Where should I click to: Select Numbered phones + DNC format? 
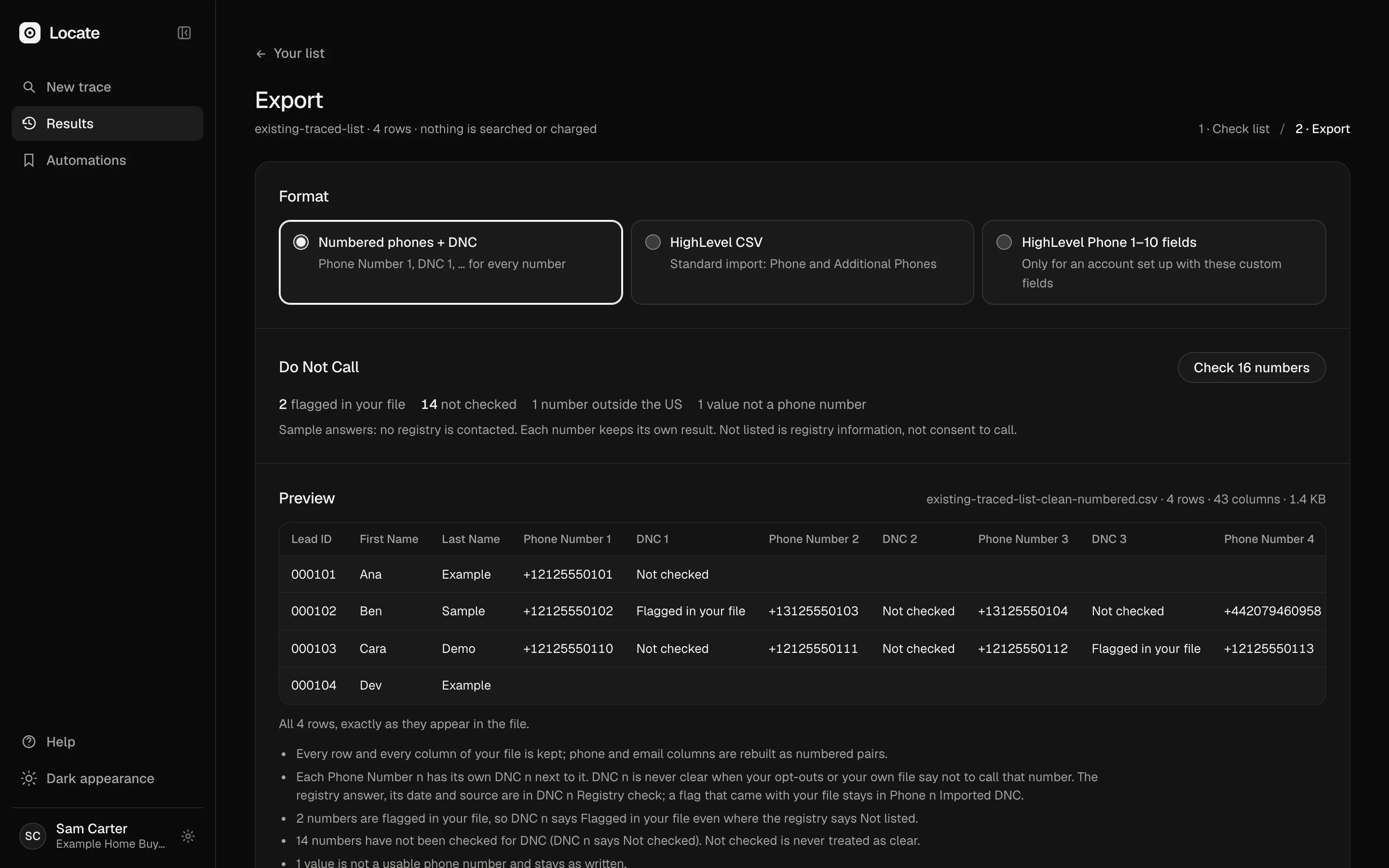point(450,262)
